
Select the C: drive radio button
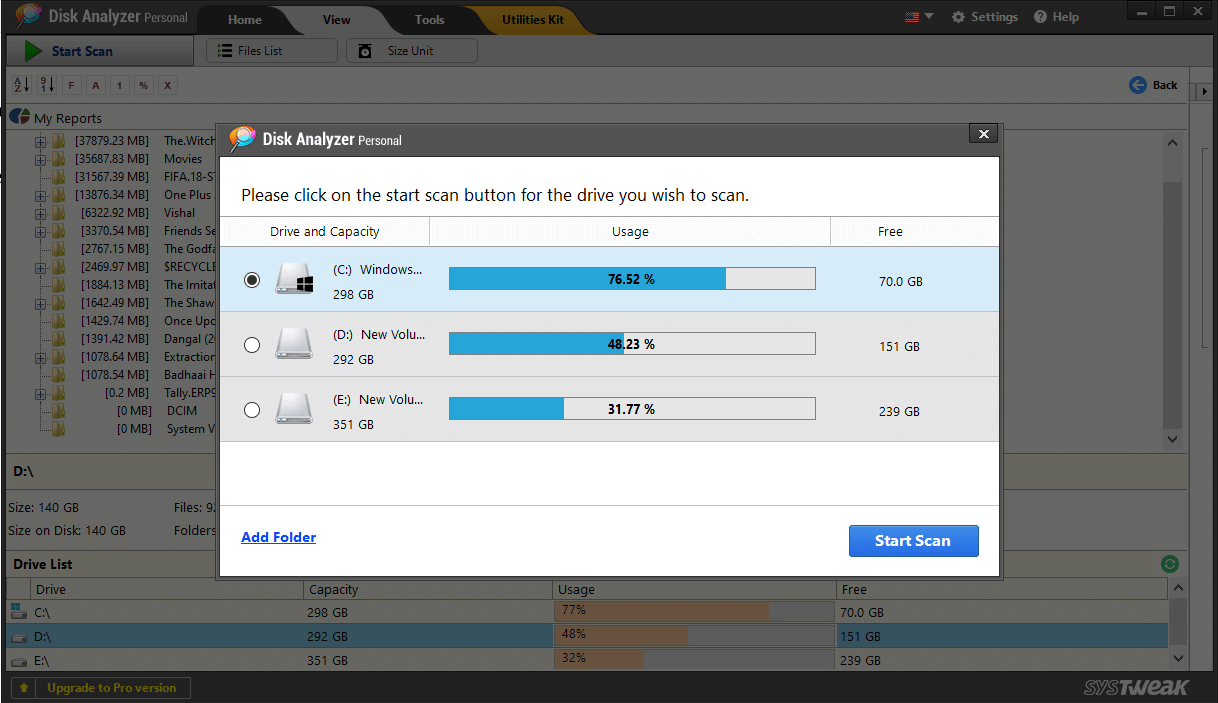pyautogui.click(x=252, y=280)
